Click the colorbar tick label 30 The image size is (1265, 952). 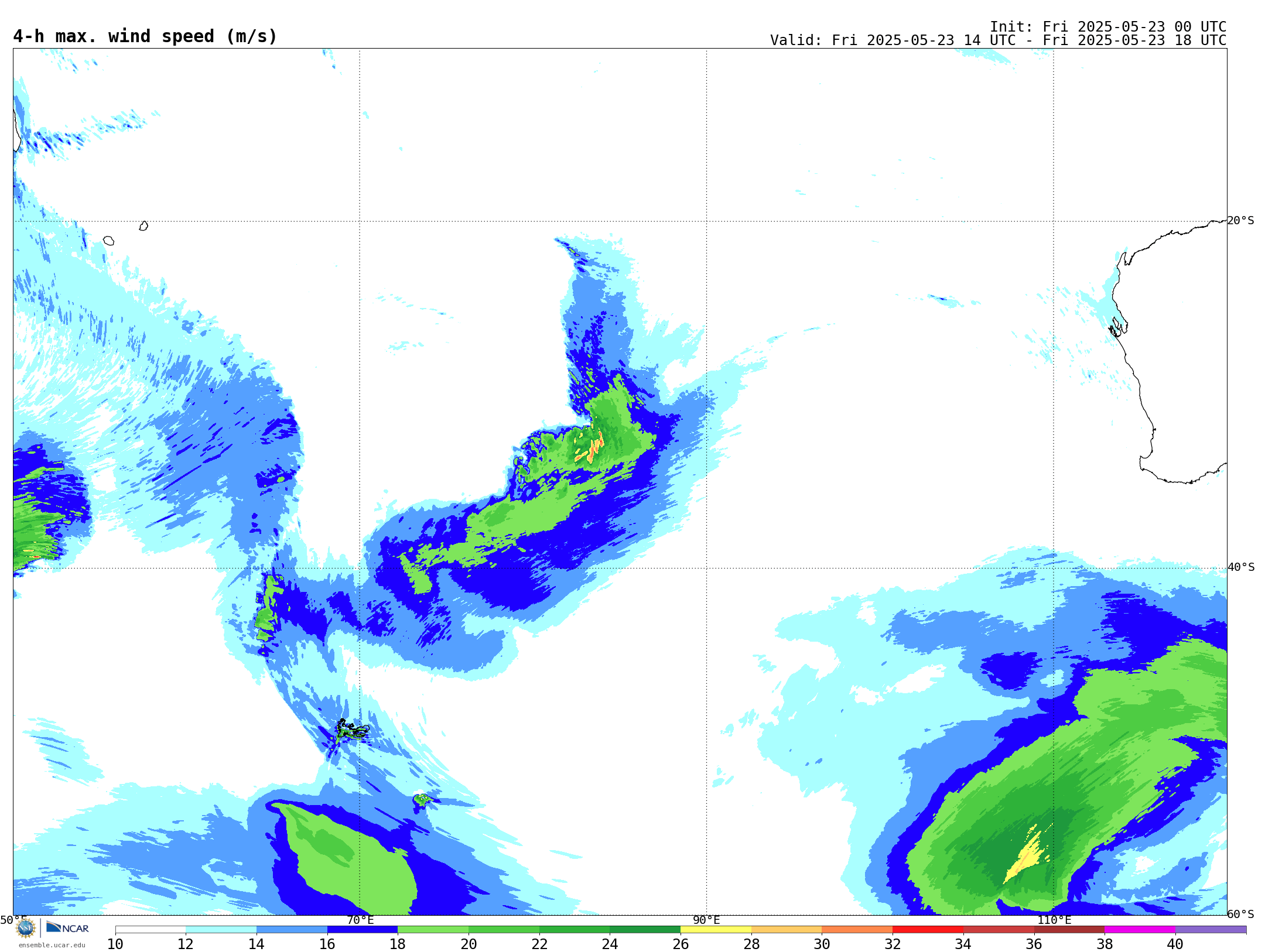pyautogui.click(x=822, y=944)
